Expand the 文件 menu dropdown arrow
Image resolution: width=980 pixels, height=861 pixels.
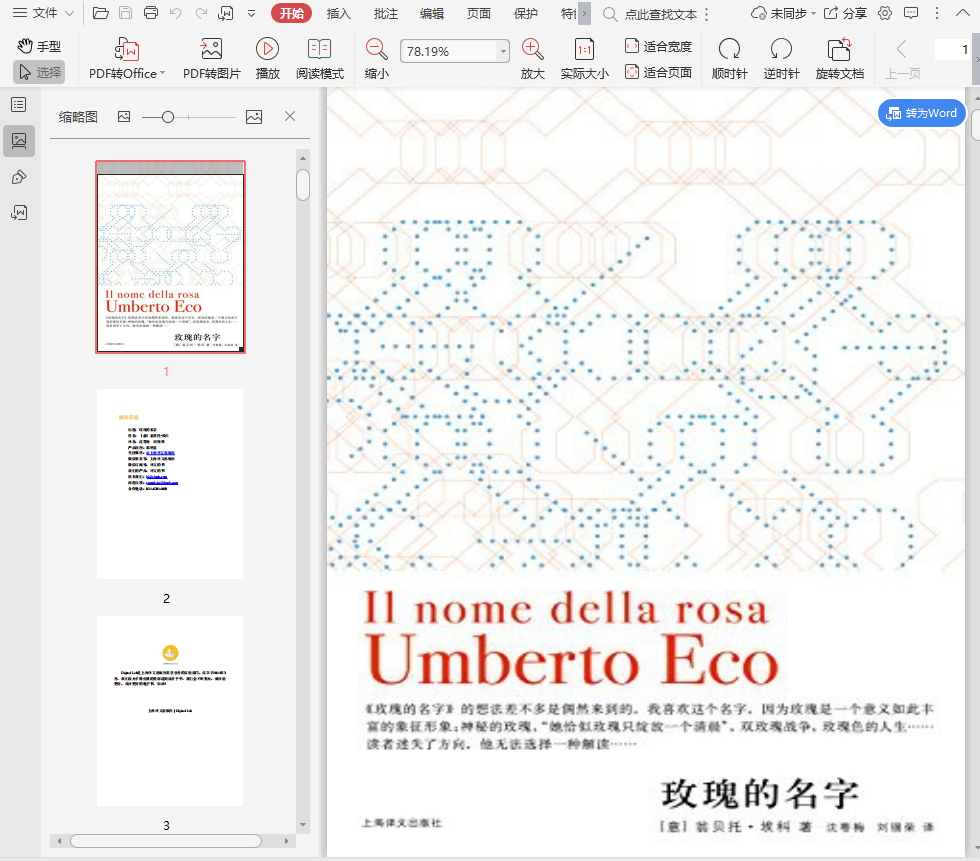69,13
